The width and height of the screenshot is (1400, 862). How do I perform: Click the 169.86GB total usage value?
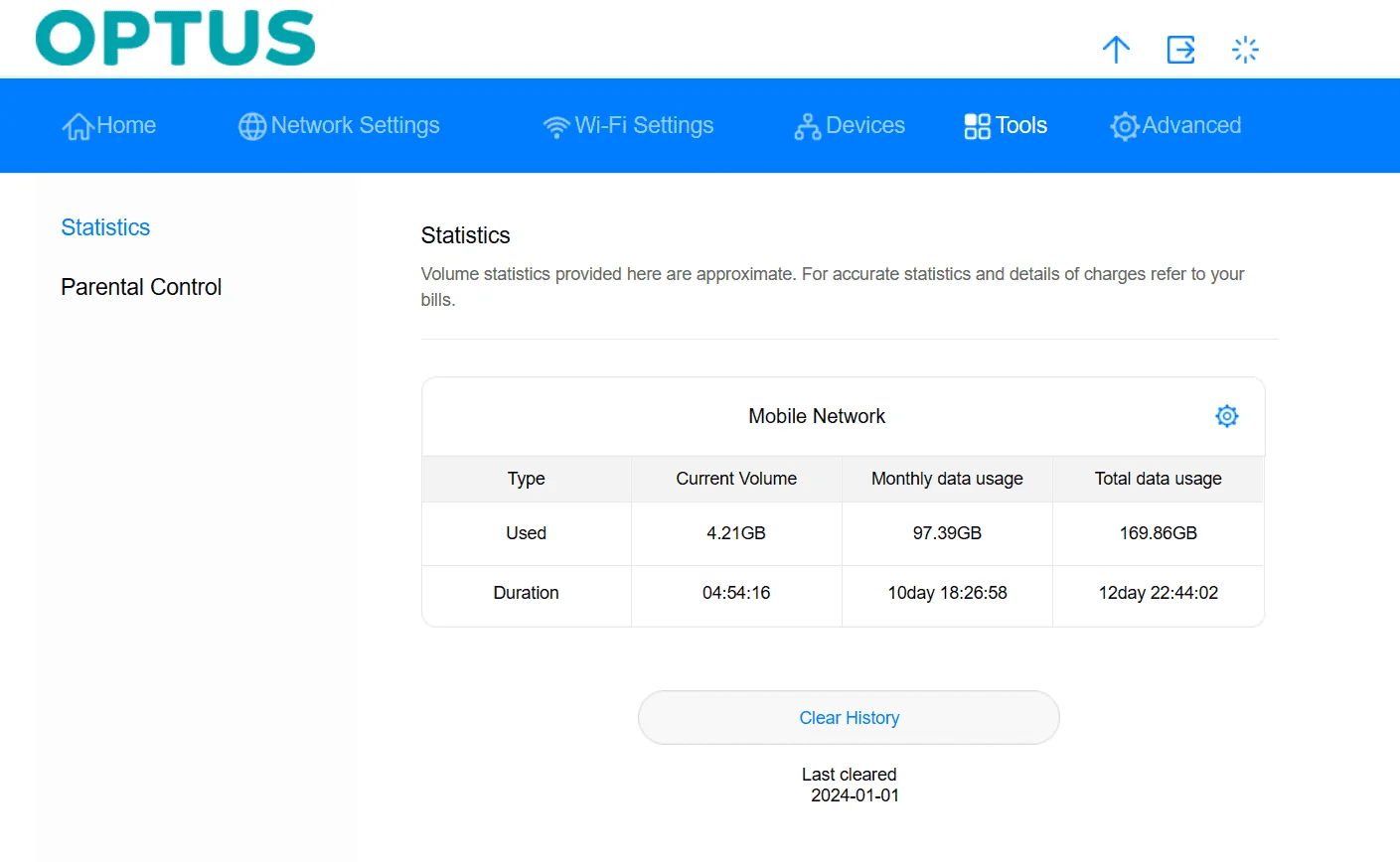[x=1159, y=533]
